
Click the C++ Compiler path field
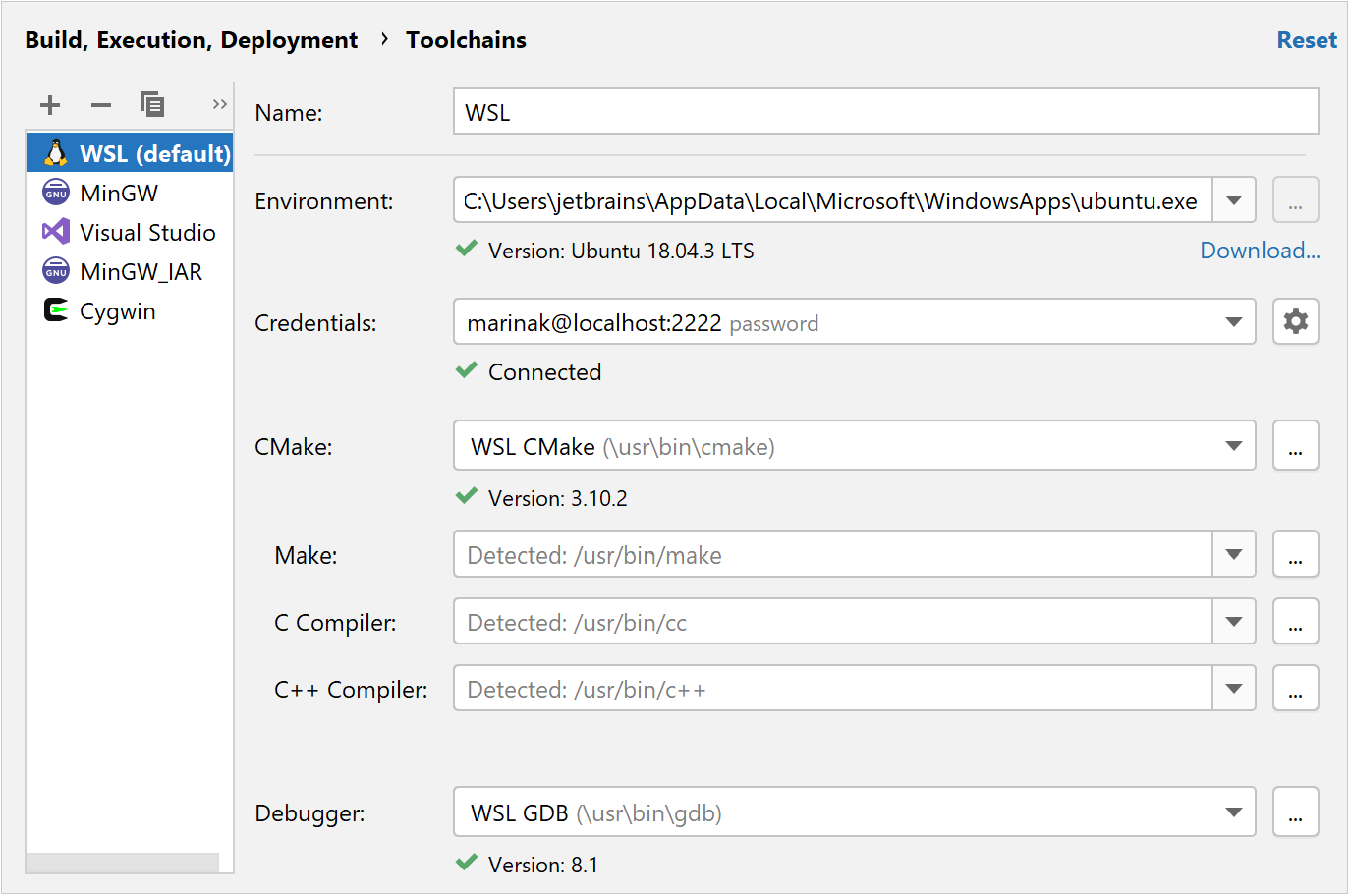(833, 688)
